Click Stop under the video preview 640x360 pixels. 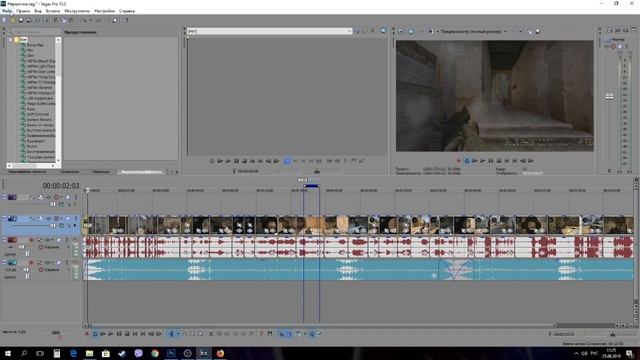click(x=498, y=161)
